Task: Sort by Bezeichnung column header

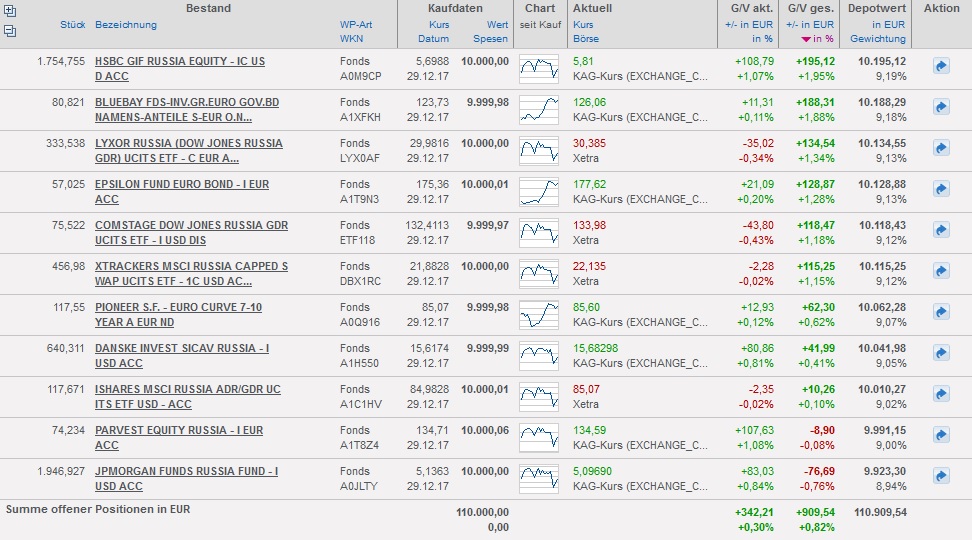Action: 126,25
